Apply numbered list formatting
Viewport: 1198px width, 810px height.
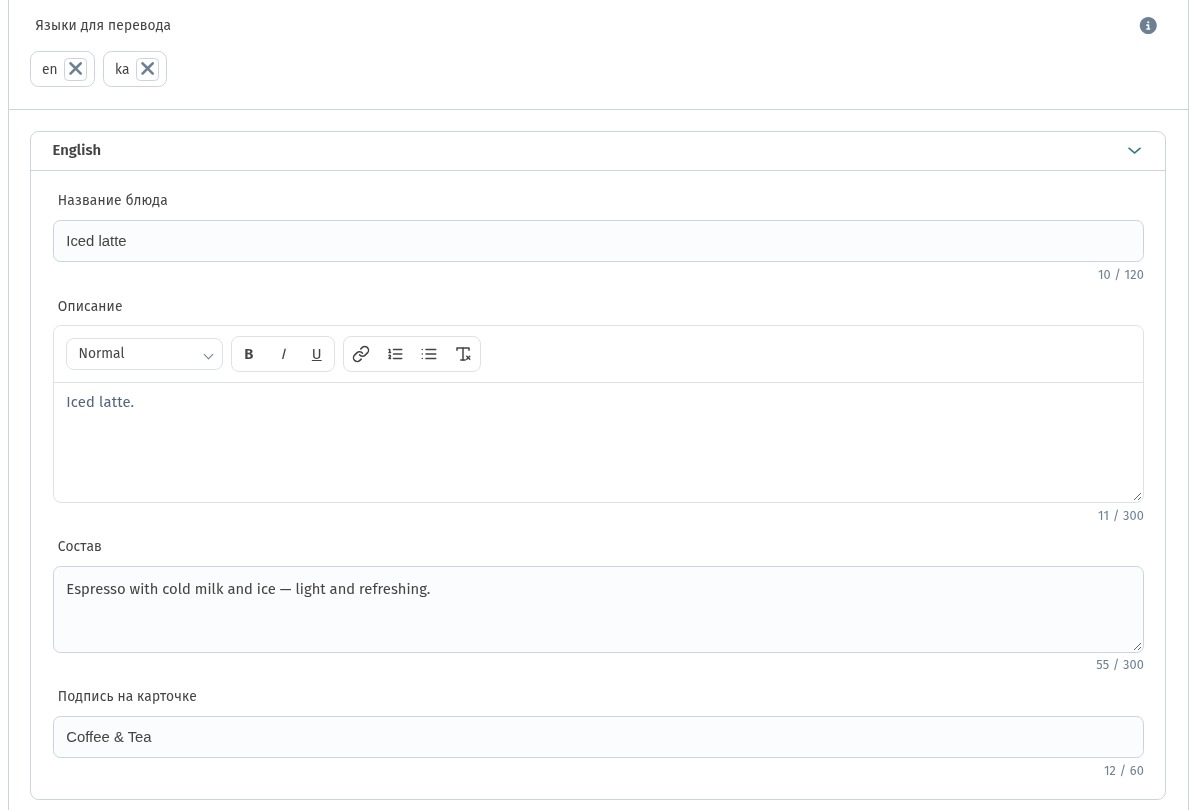pyautogui.click(x=395, y=354)
